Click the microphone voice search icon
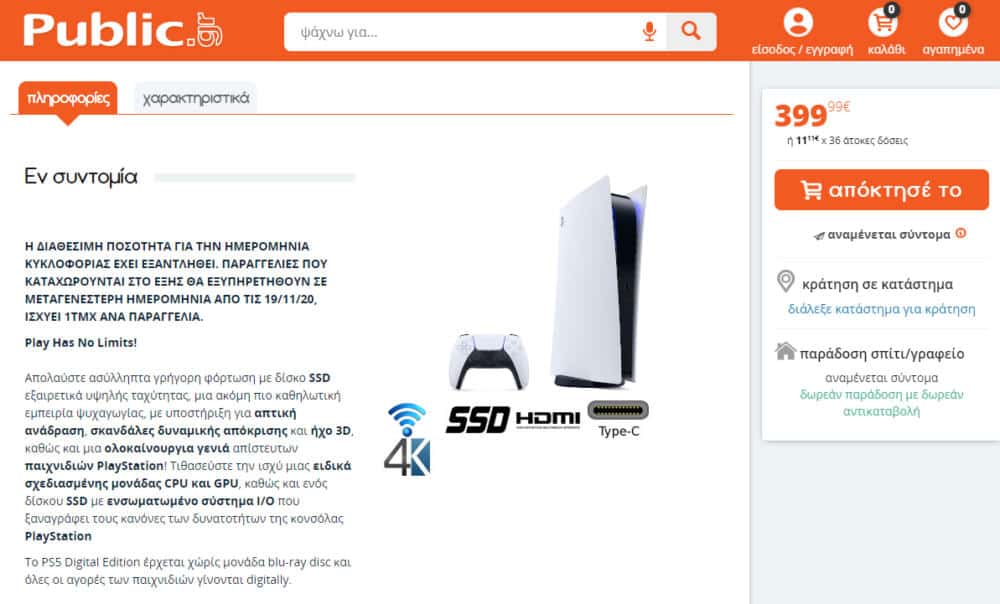Screen dimensions: 1000x604 coord(649,31)
